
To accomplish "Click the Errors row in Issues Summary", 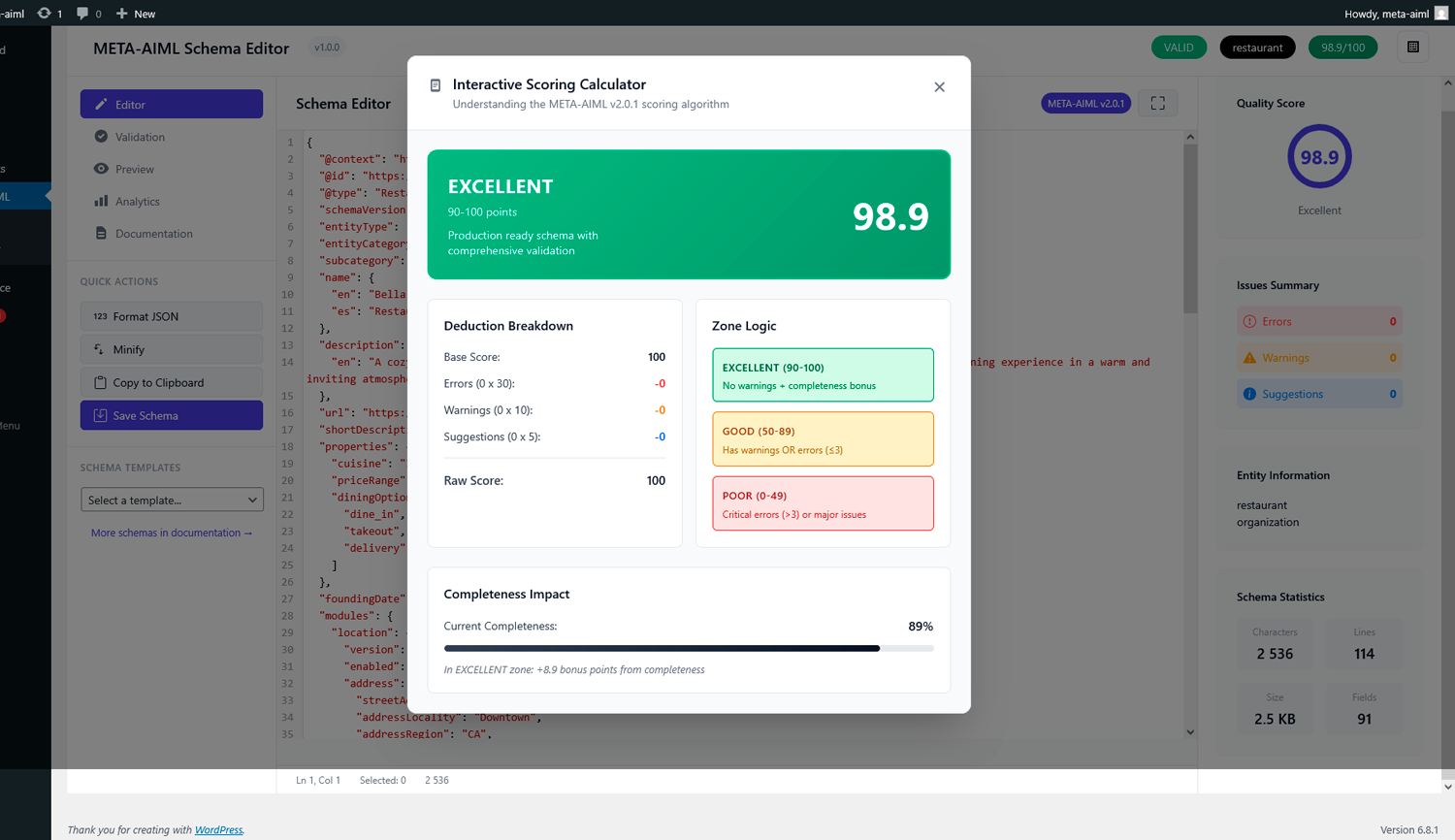I will (x=1319, y=321).
